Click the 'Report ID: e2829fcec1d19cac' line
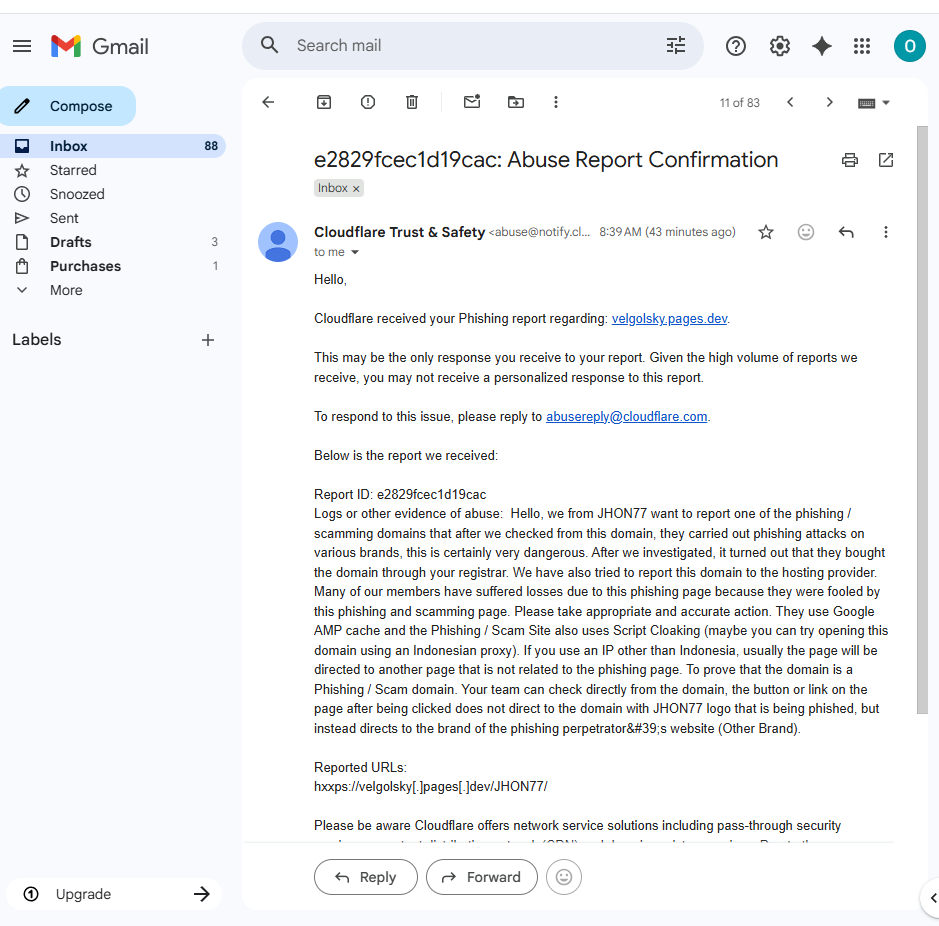Screen dimensions: 939x926 click(400, 494)
